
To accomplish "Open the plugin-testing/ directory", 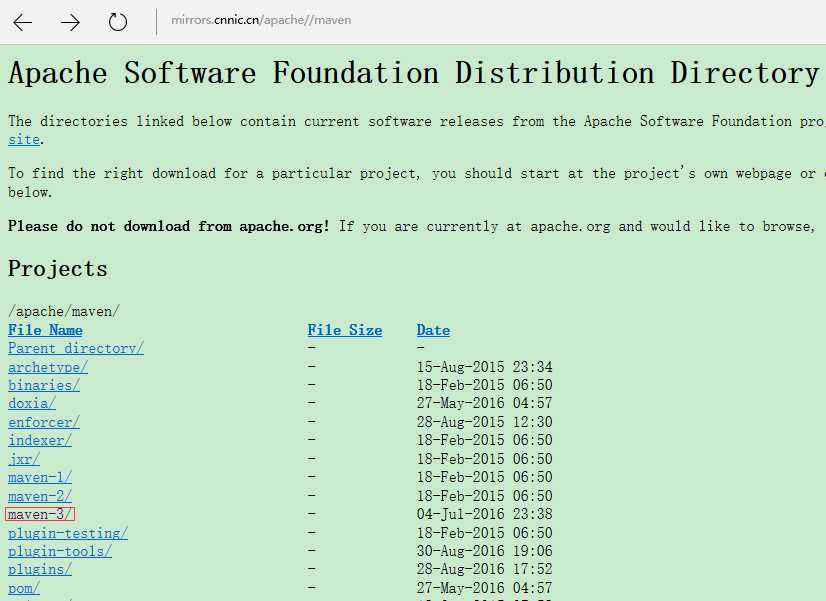I will [68, 533].
